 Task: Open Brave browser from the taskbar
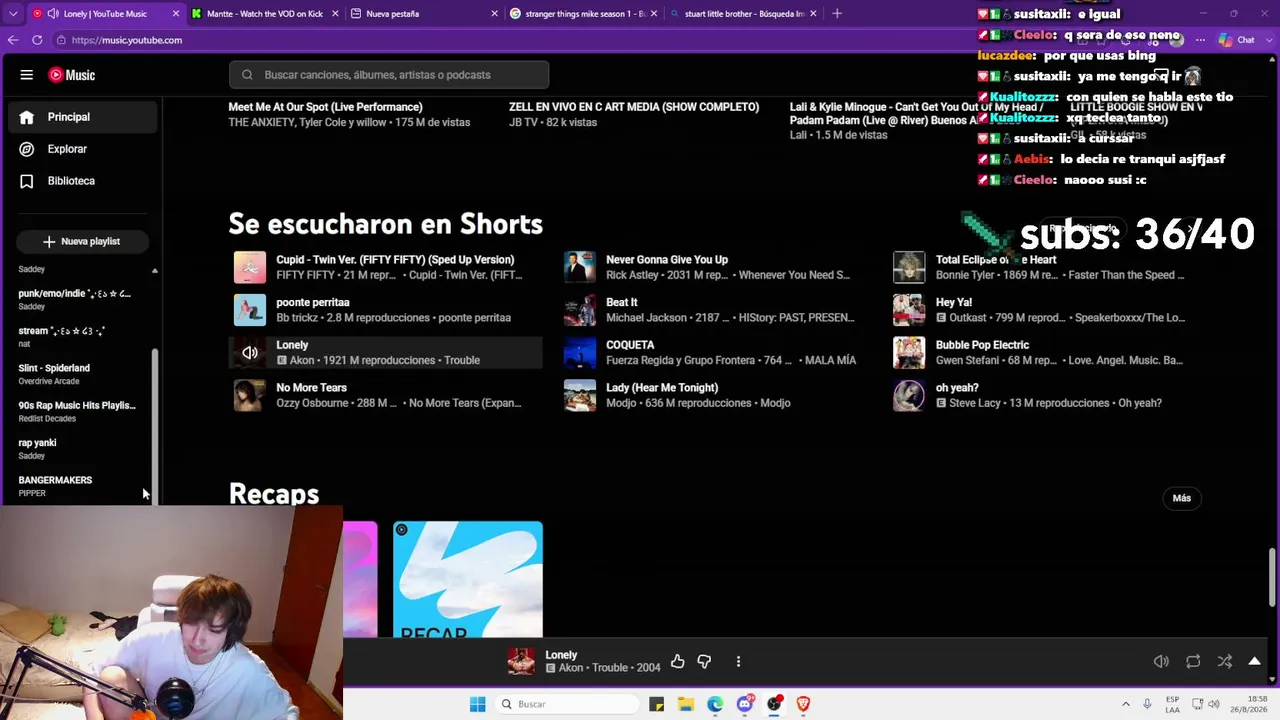click(803, 704)
